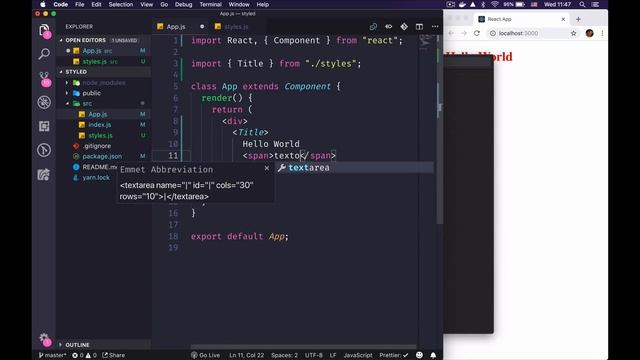Expand the node_modules folder
Image resolution: width=640 pixels, height=360 pixels.
click(x=104, y=83)
